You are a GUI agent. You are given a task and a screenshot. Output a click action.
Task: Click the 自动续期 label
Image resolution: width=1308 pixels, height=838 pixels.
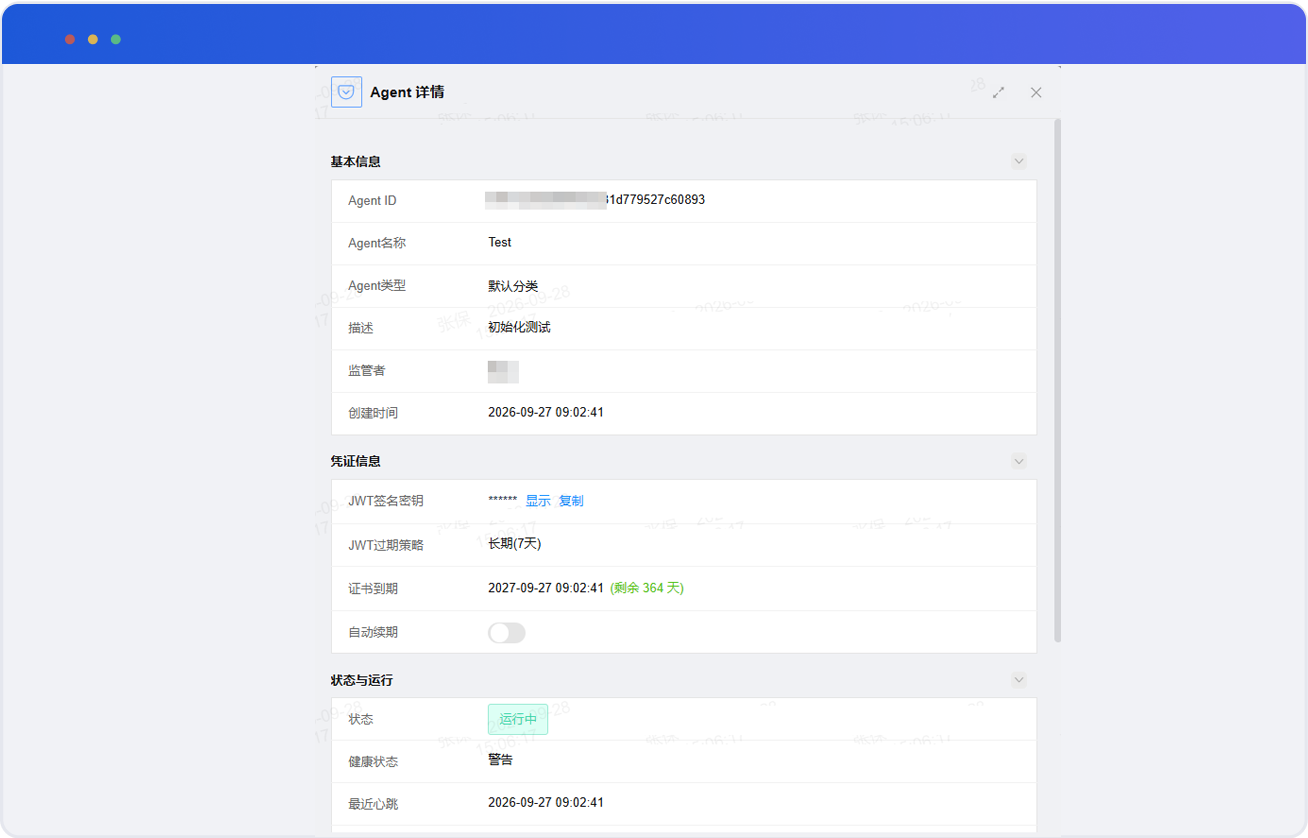[x=373, y=633]
